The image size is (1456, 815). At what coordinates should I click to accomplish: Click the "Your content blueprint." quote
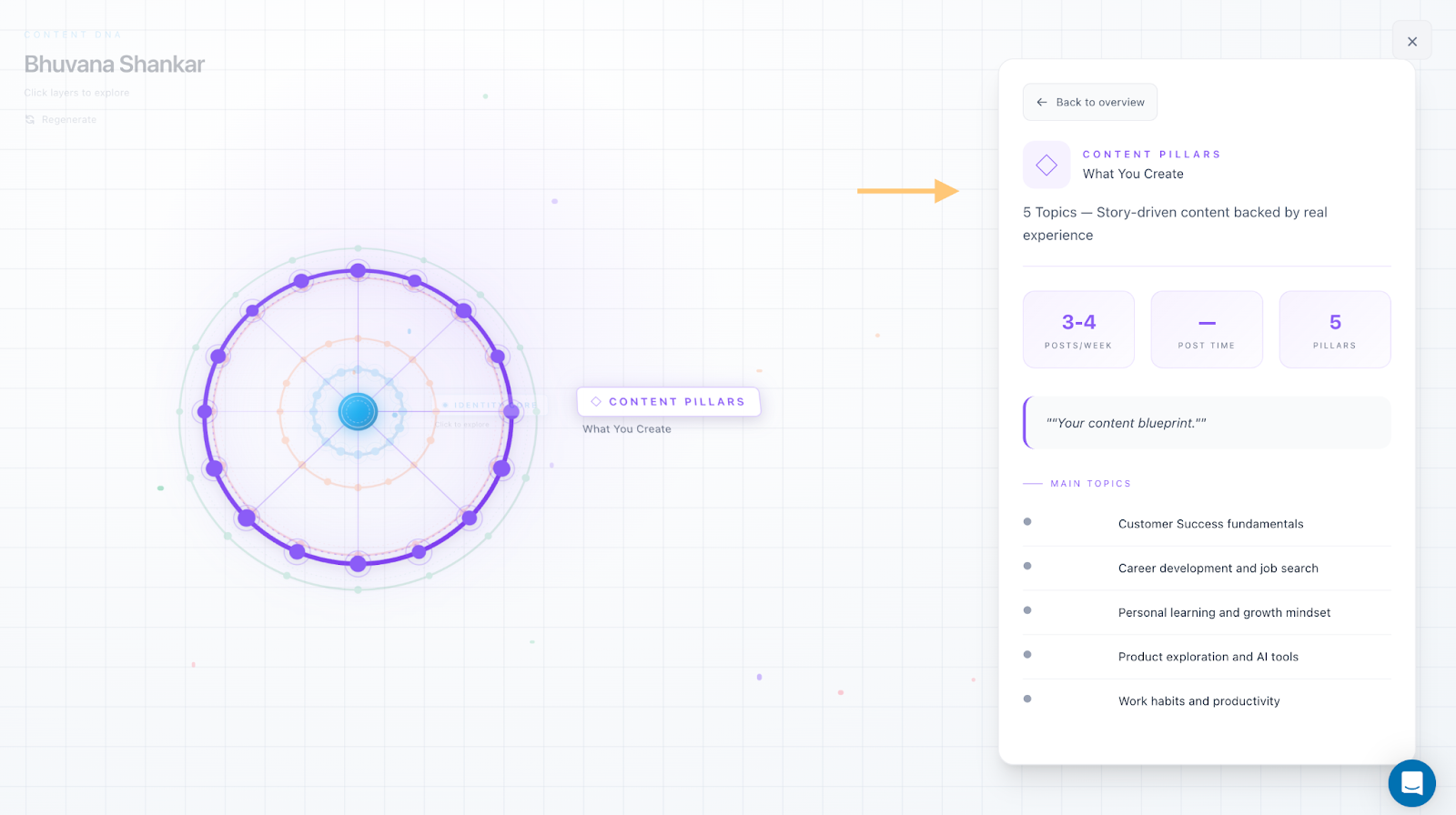(1207, 423)
